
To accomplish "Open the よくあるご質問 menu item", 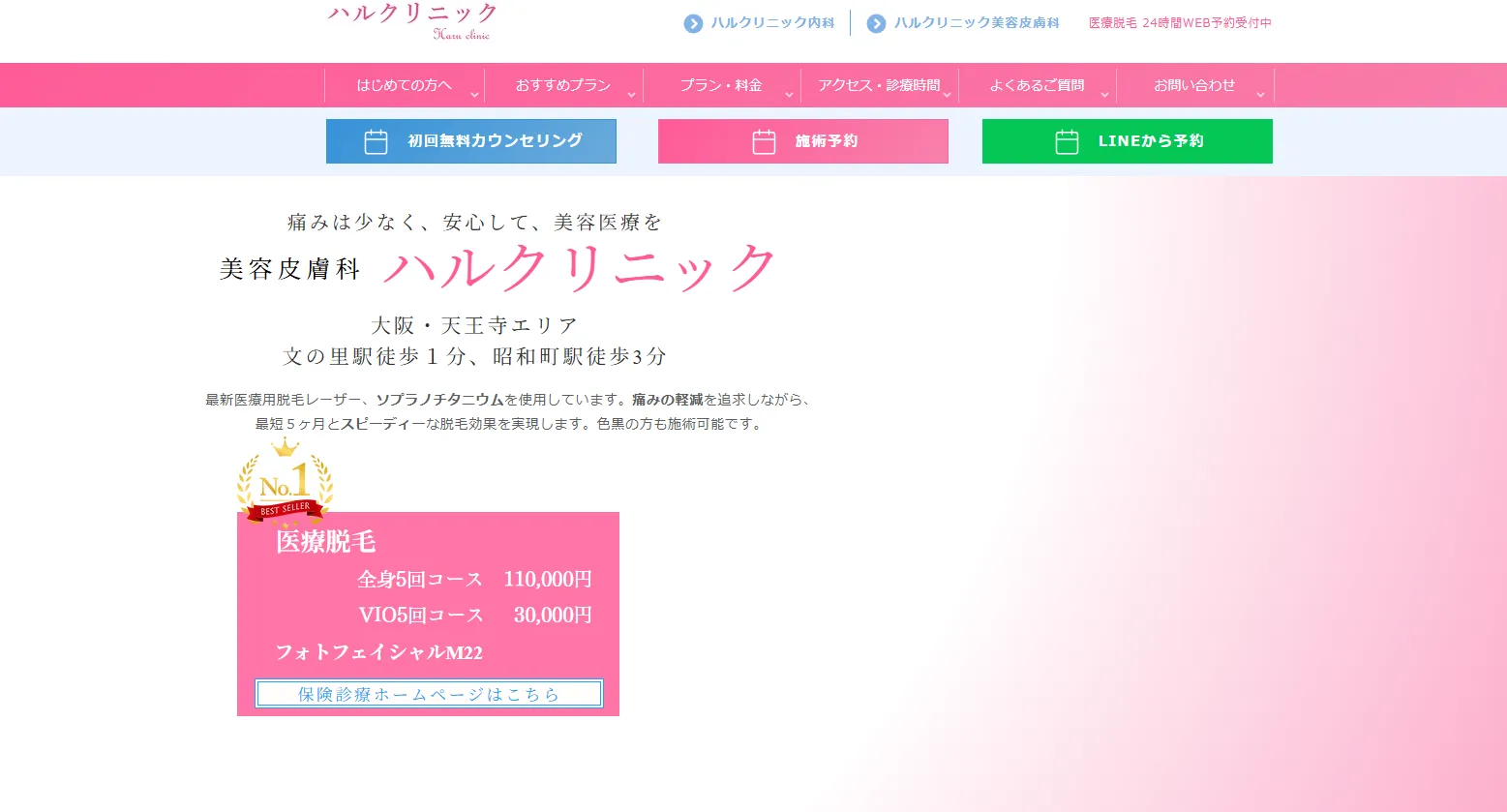I will tap(1037, 85).
